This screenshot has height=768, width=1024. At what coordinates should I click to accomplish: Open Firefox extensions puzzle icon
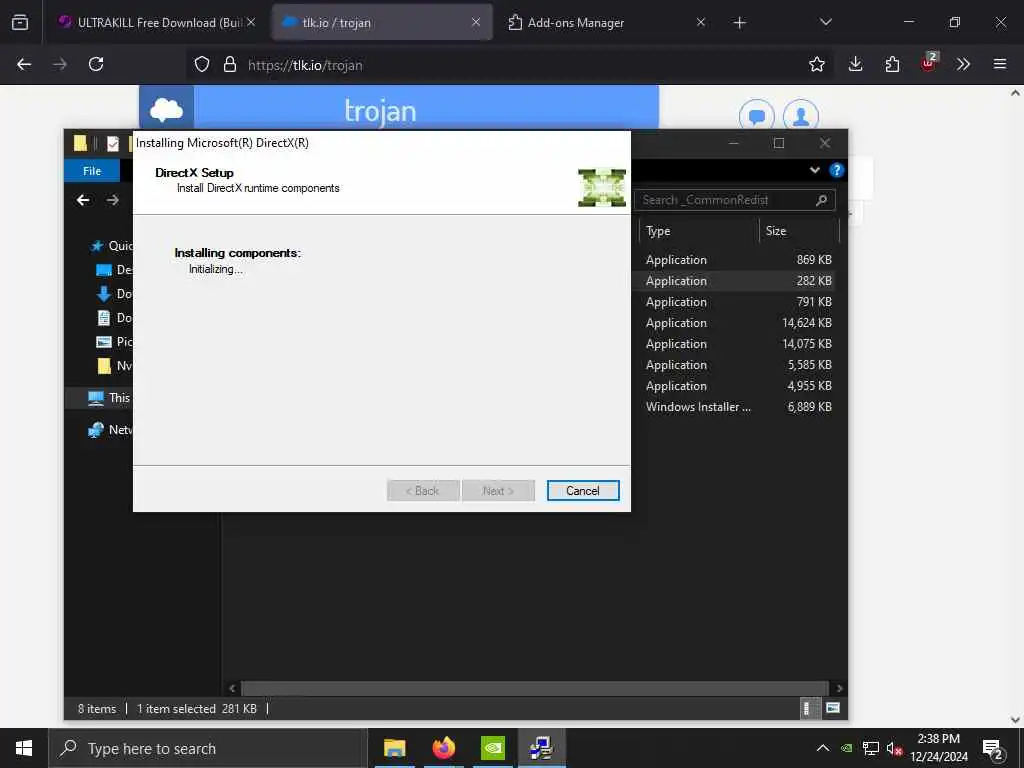pyautogui.click(x=892, y=64)
